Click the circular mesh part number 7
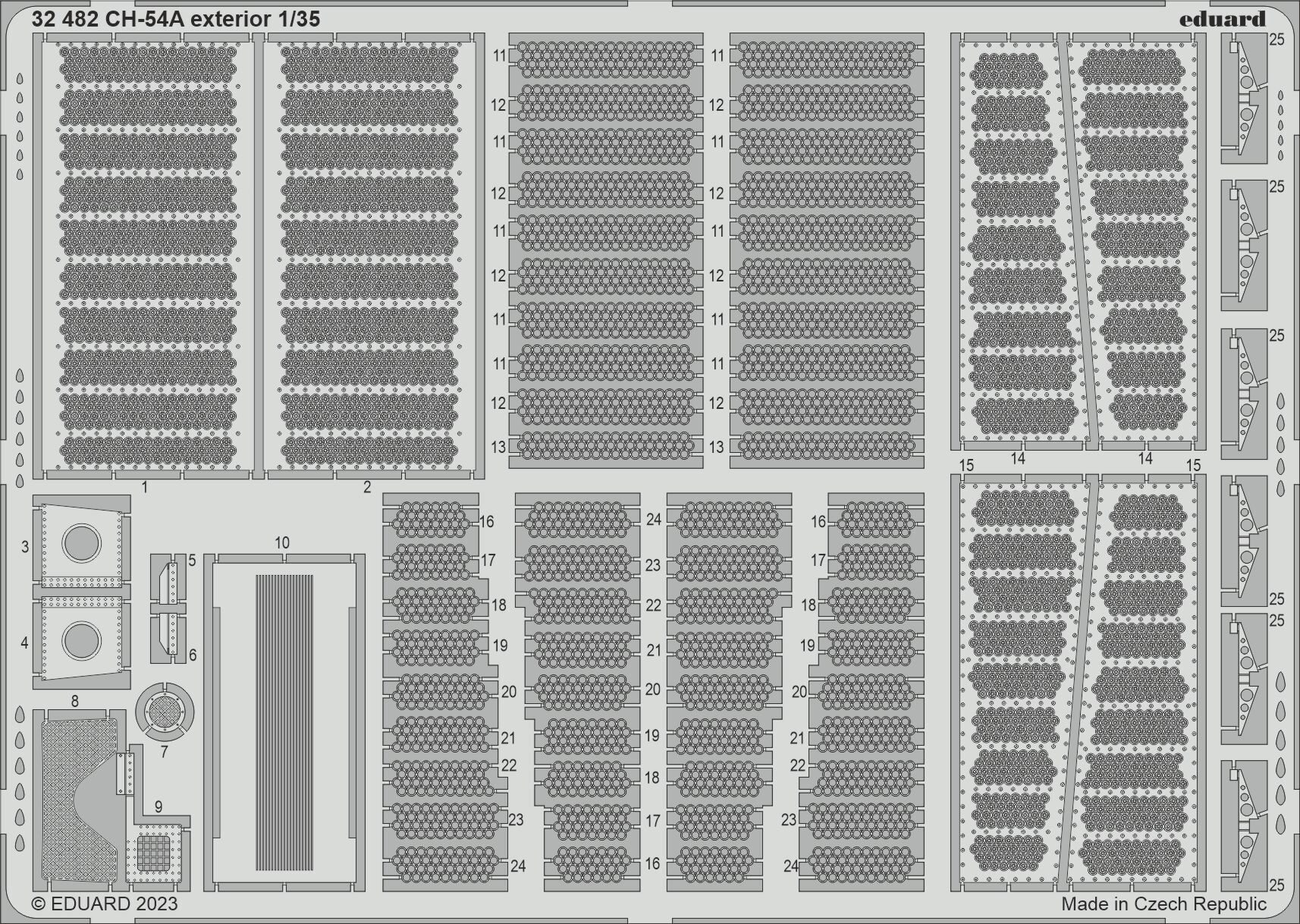This screenshot has width=1300, height=924. [x=165, y=712]
